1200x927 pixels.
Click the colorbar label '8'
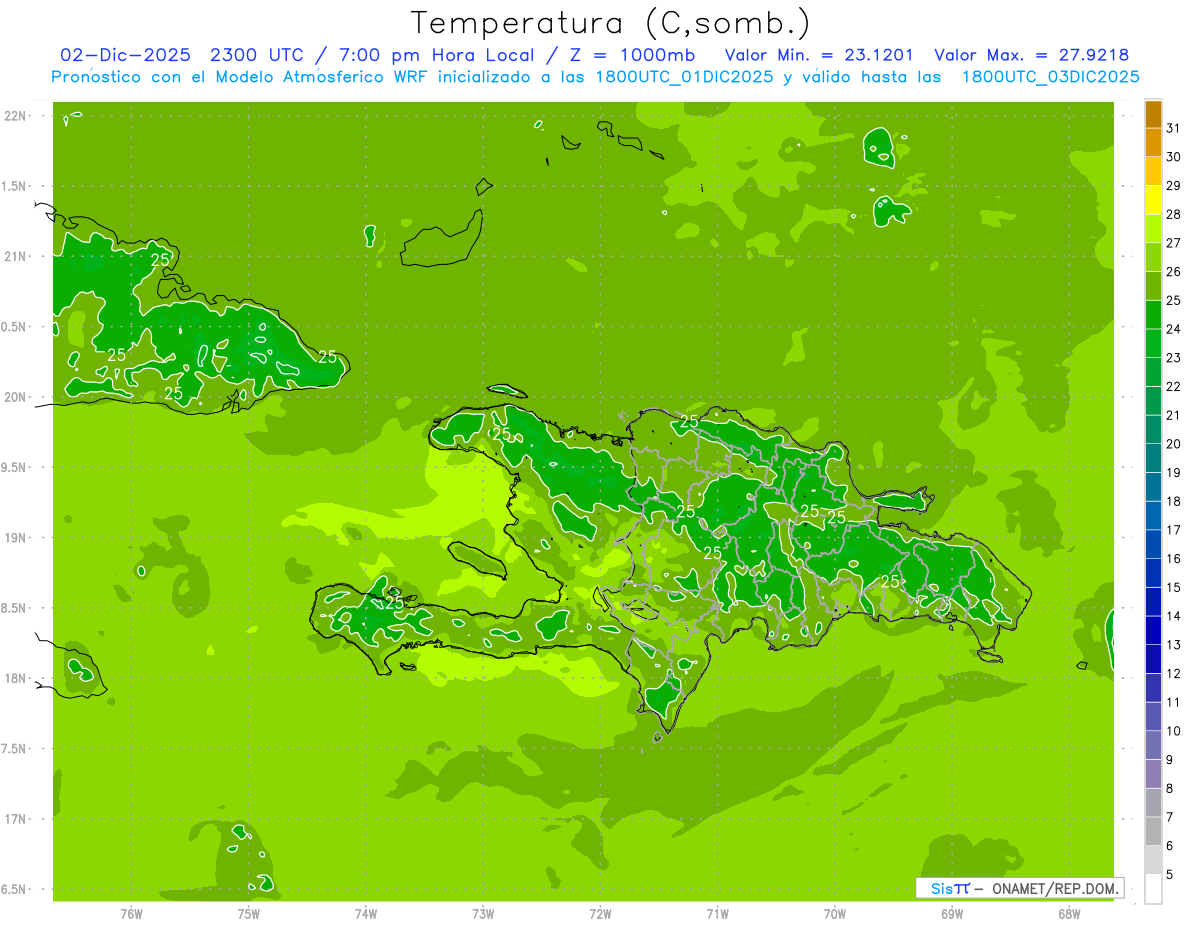(x=1170, y=788)
